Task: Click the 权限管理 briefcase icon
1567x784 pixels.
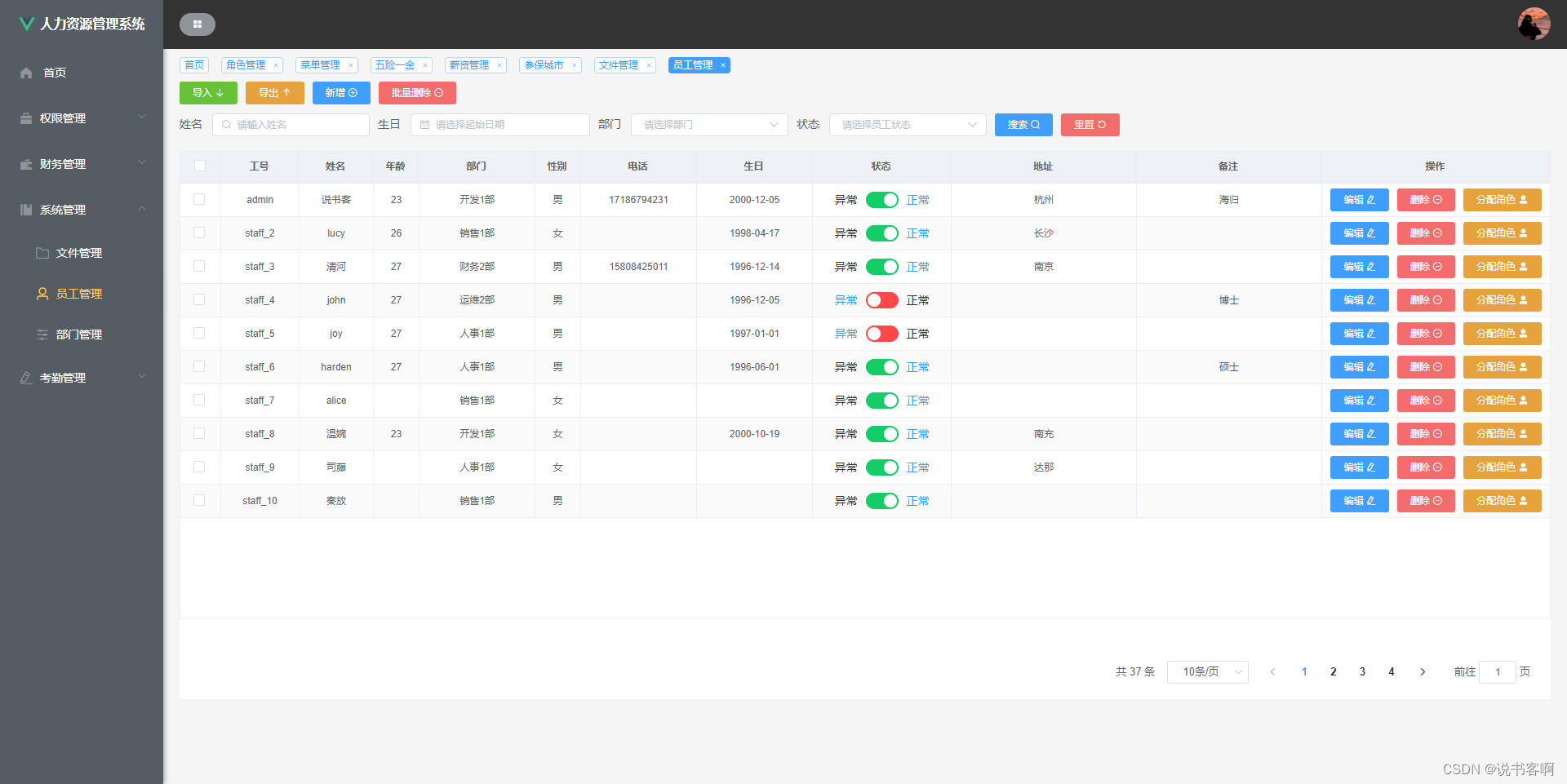Action: (26, 118)
